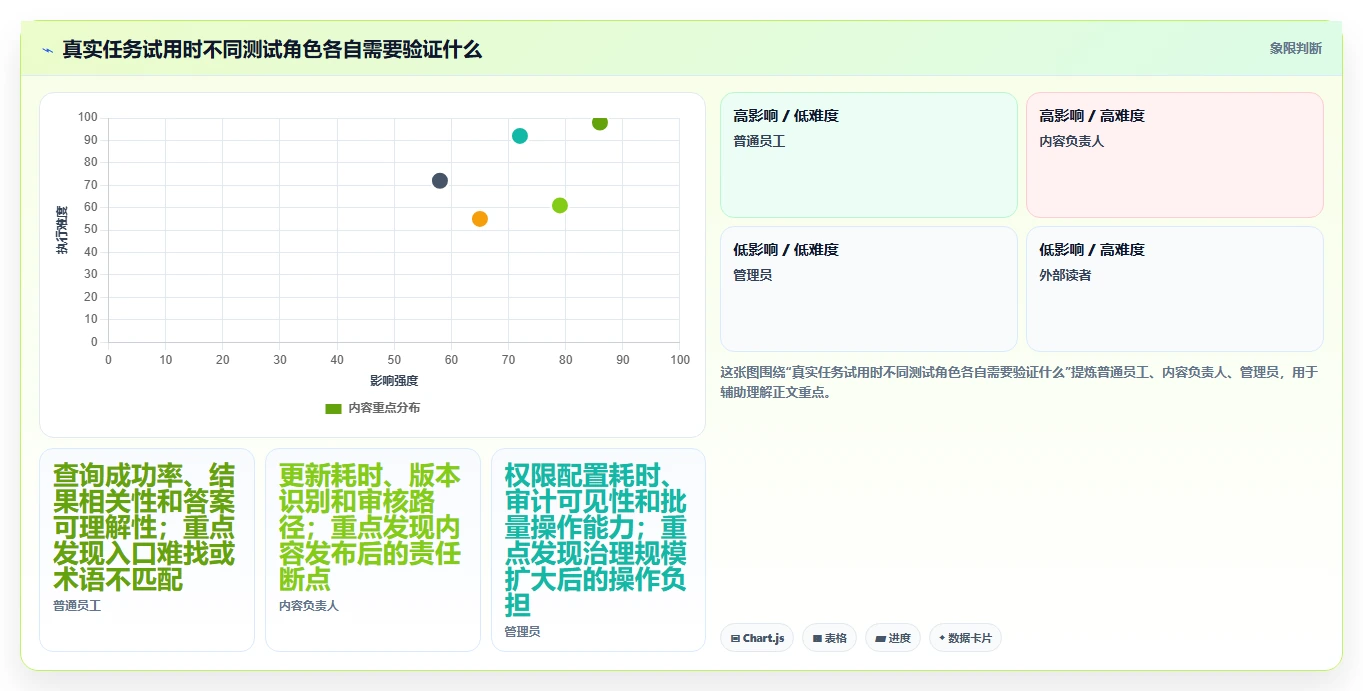Open the 低影响 / 高难度 quadrant card
Image resolution: width=1363 pixels, height=691 pixels.
(x=1175, y=289)
